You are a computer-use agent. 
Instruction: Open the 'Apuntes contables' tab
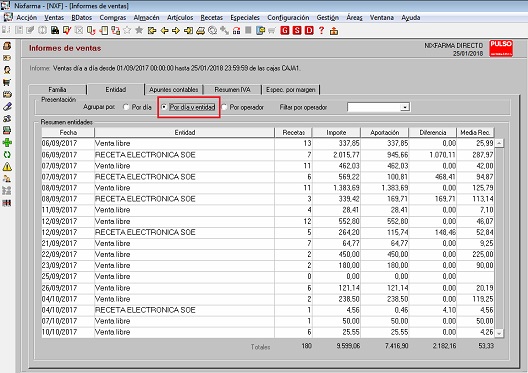tap(174, 90)
